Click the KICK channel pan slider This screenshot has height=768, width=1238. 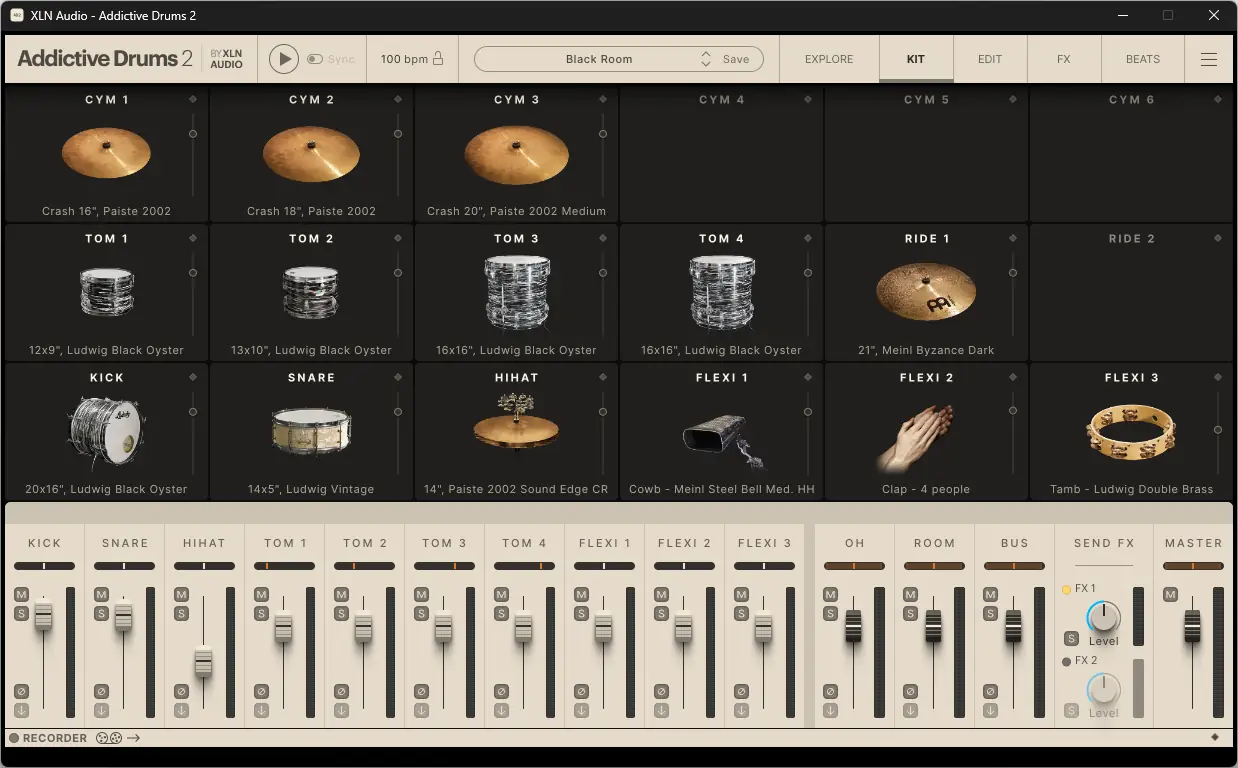pyautogui.click(x=44, y=566)
